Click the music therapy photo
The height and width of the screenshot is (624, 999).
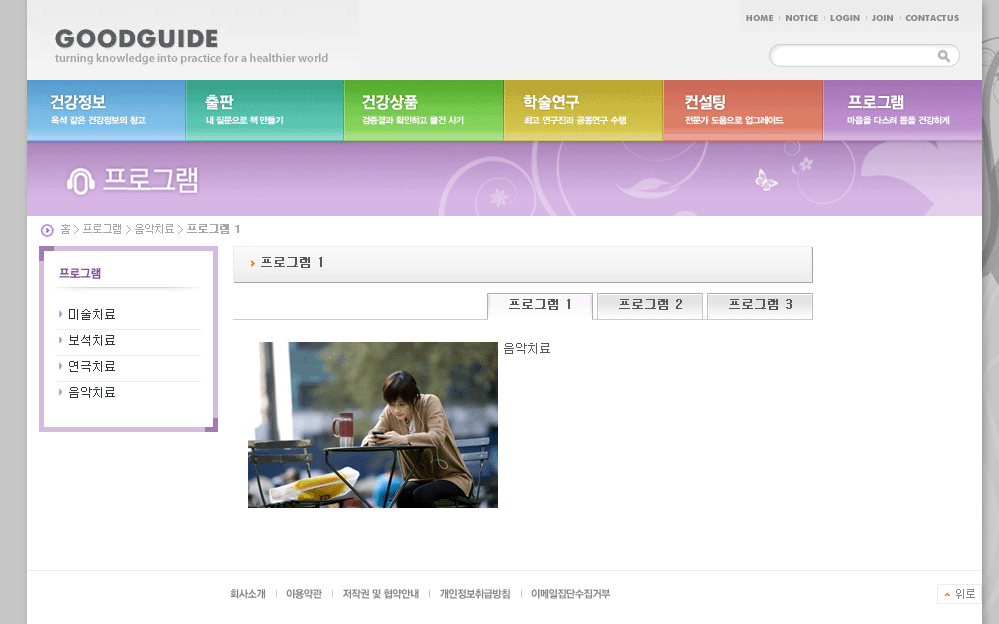[x=373, y=425]
